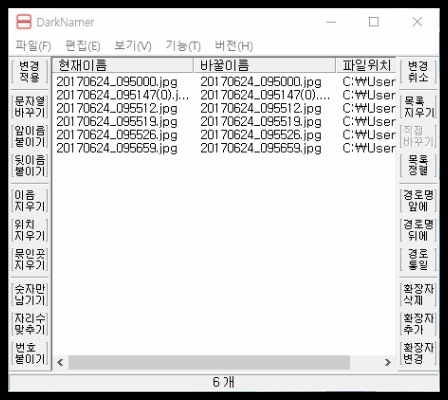Click scroll left arrow of horizontal scrollbar
The image size is (448, 400).
(x=60, y=362)
